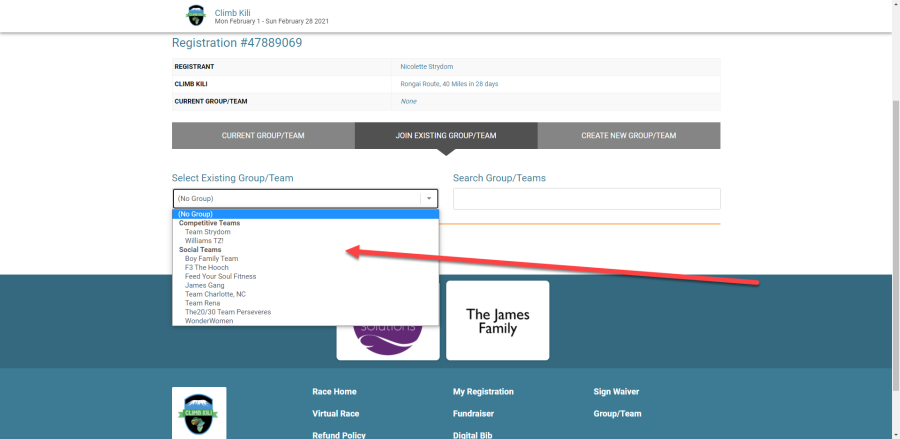Open the Rongai Route, 40 Miles link
This screenshot has height=439, width=900.
(x=449, y=84)
